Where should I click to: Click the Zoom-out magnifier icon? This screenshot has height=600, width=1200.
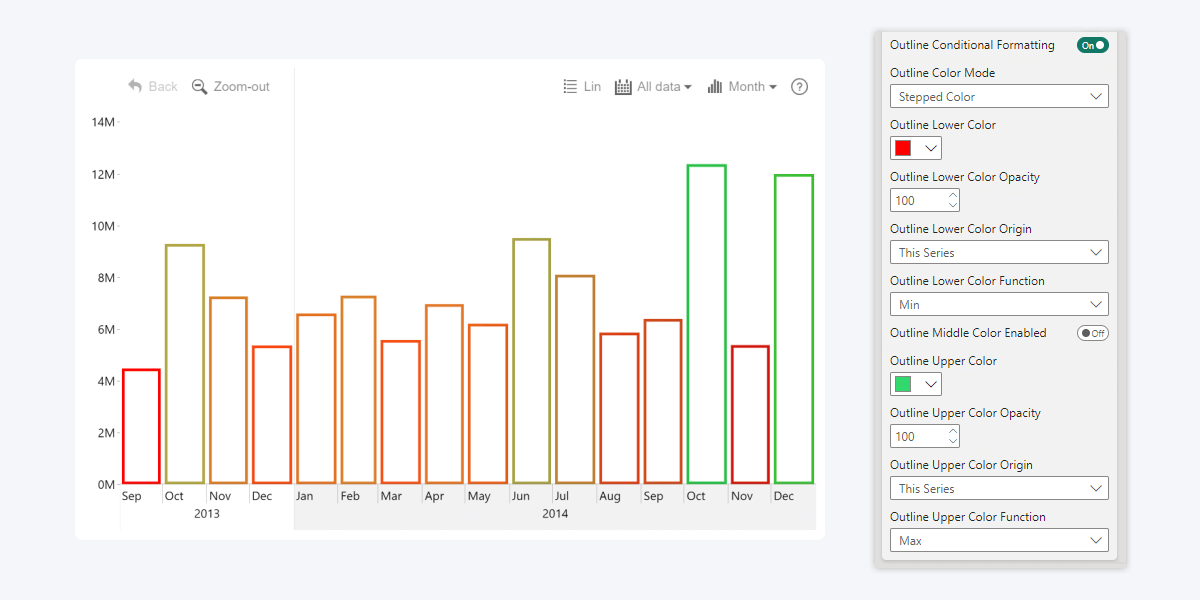coord(200,86)
